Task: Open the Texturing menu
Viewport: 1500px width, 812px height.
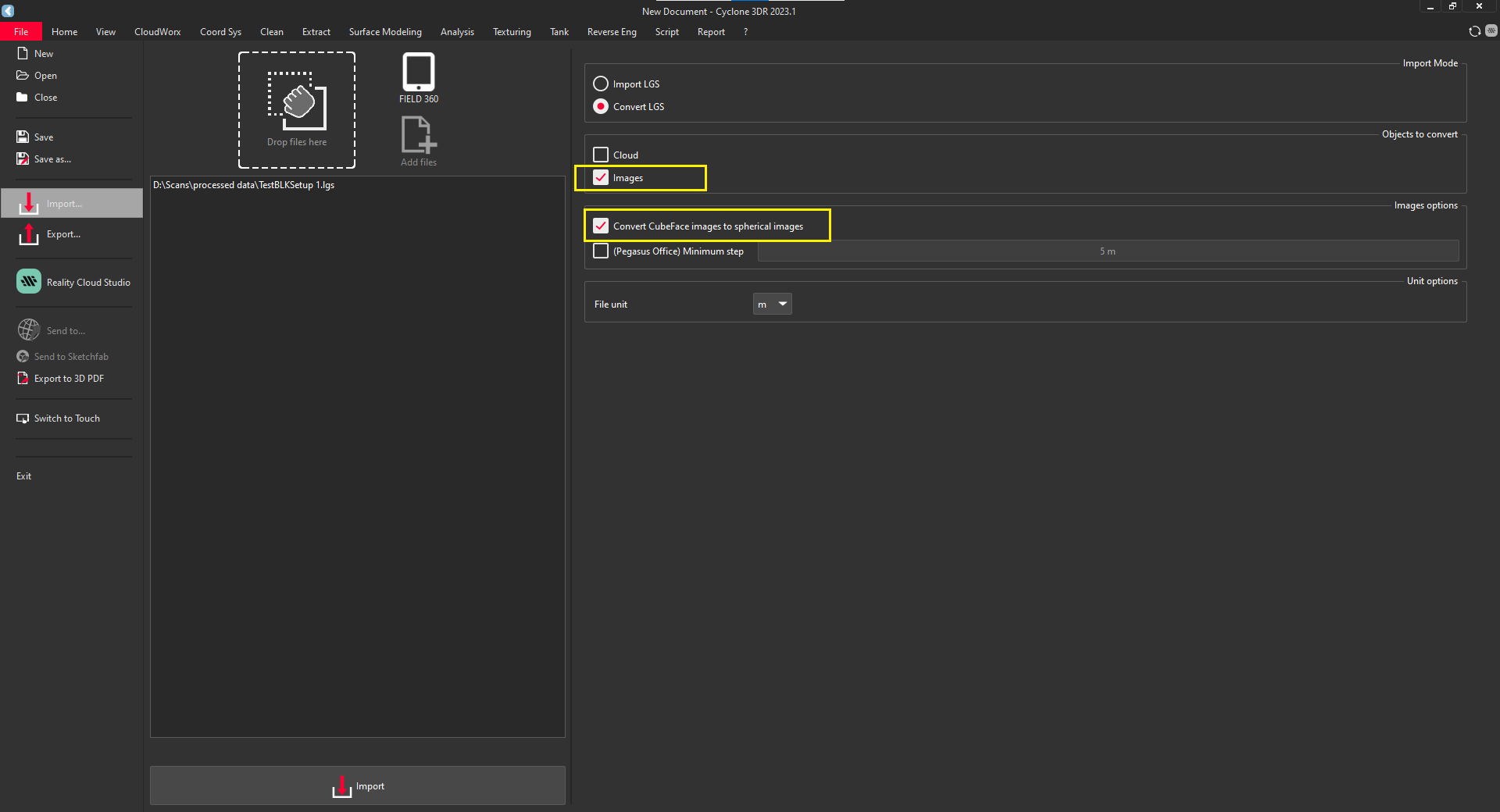Action: point(512,32)
